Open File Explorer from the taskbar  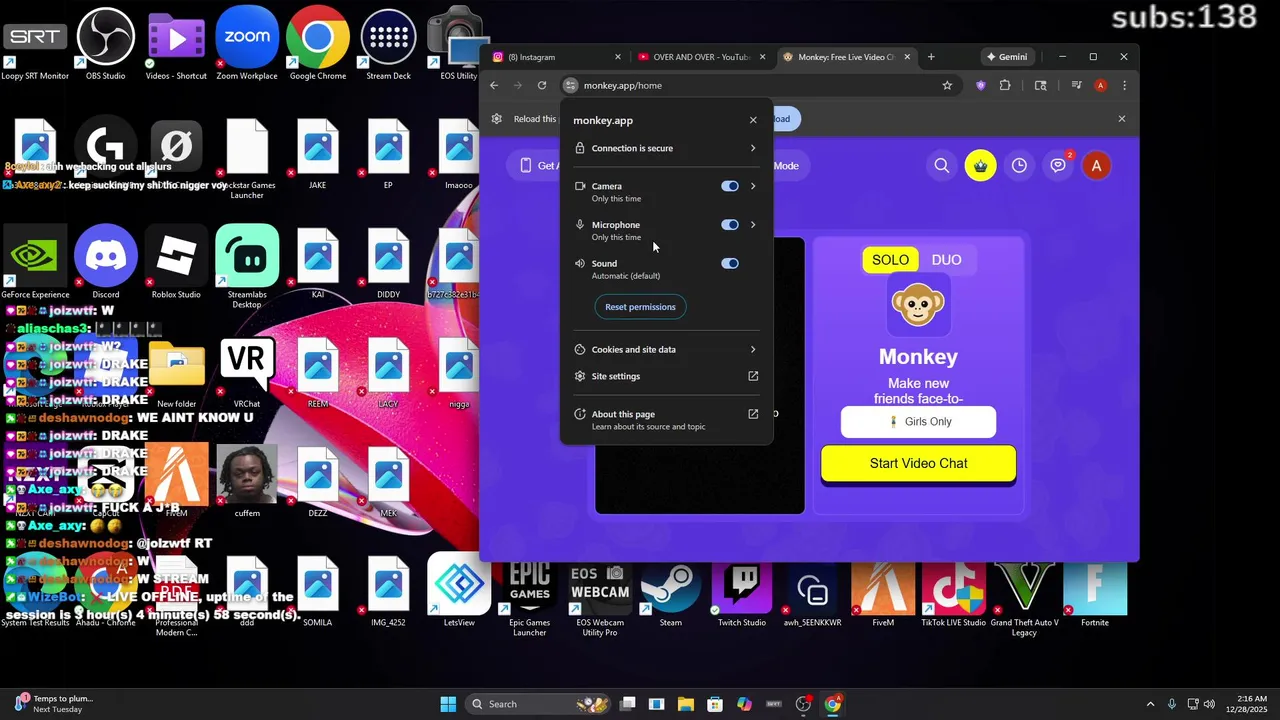pos(686,704)
